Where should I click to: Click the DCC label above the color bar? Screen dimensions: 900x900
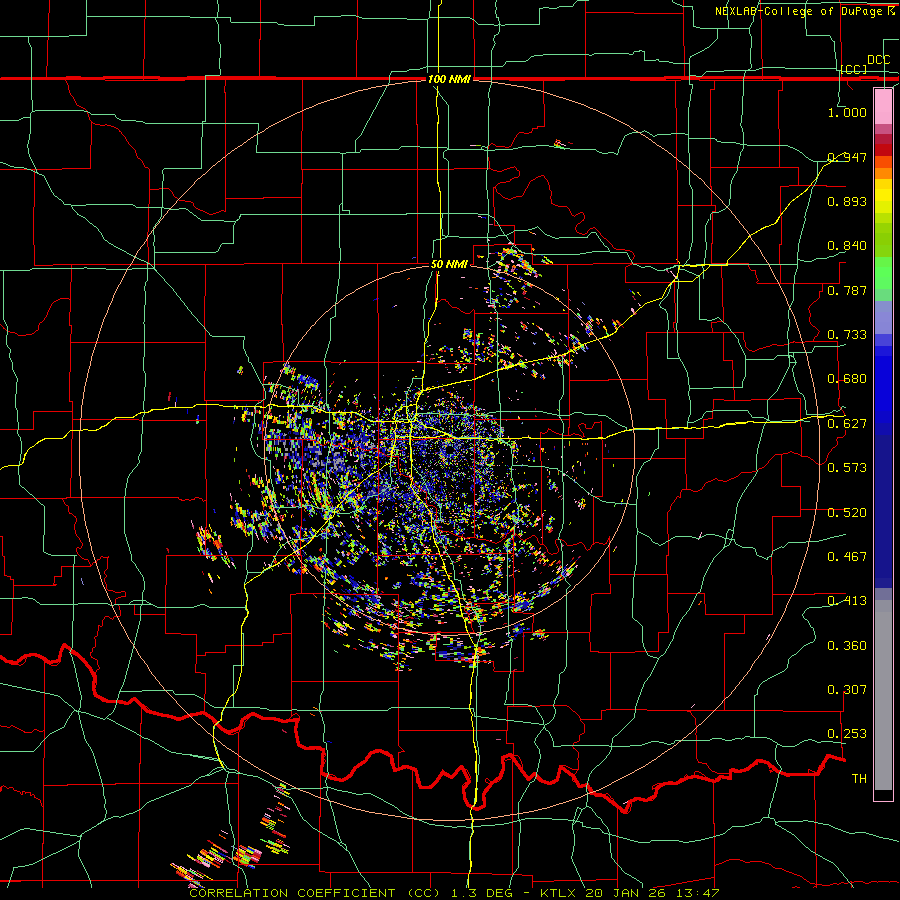pyautogui.click(x=878, y=60)
